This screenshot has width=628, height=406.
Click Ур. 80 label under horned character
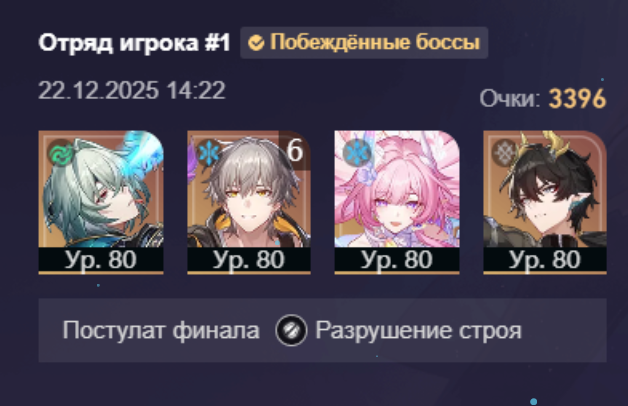(x=545, y=260)
